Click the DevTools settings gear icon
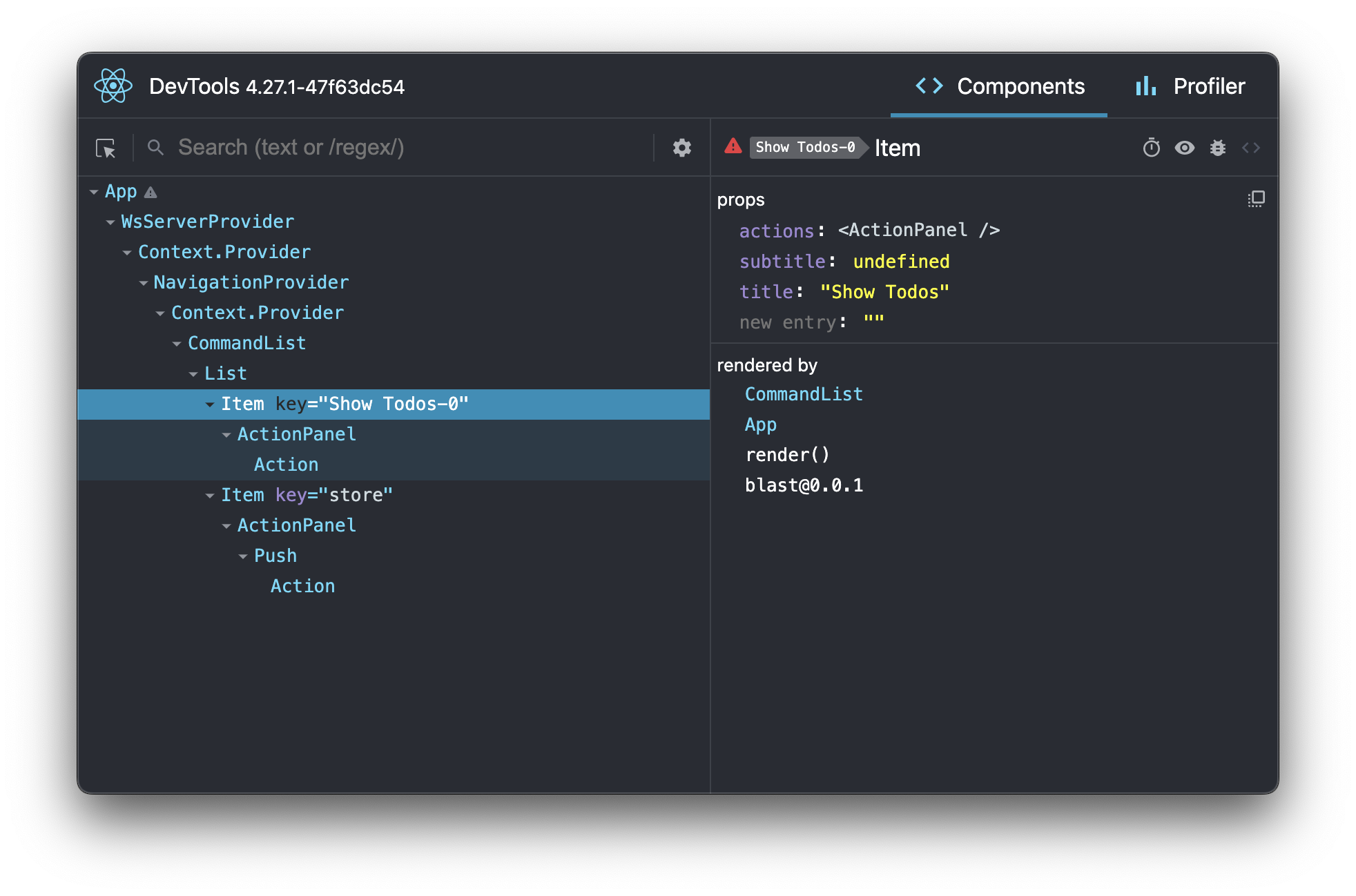Screen dimensions: 1356x896 [x=682, y=148]
